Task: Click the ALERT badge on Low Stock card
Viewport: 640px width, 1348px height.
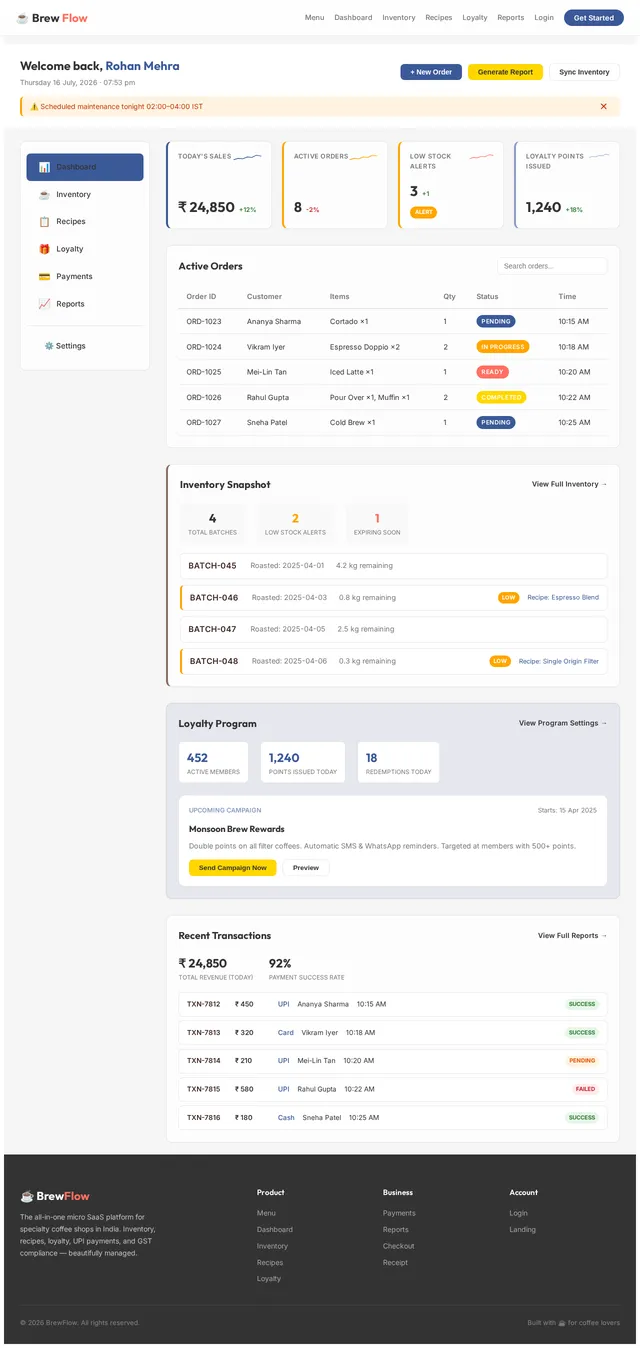Action: pyautogui.click(x=424, y=212)
